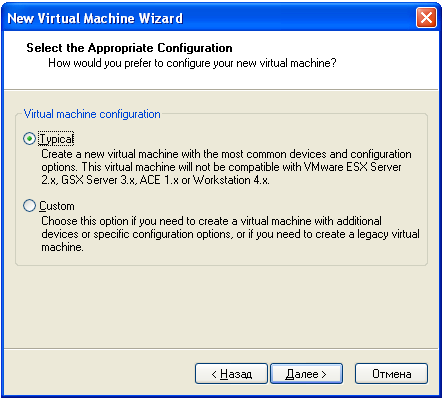Click the "Create a new virtual machine" description line
Image resolution: width=445 pixels, height=401 pixels.
[x=226, y=154]
